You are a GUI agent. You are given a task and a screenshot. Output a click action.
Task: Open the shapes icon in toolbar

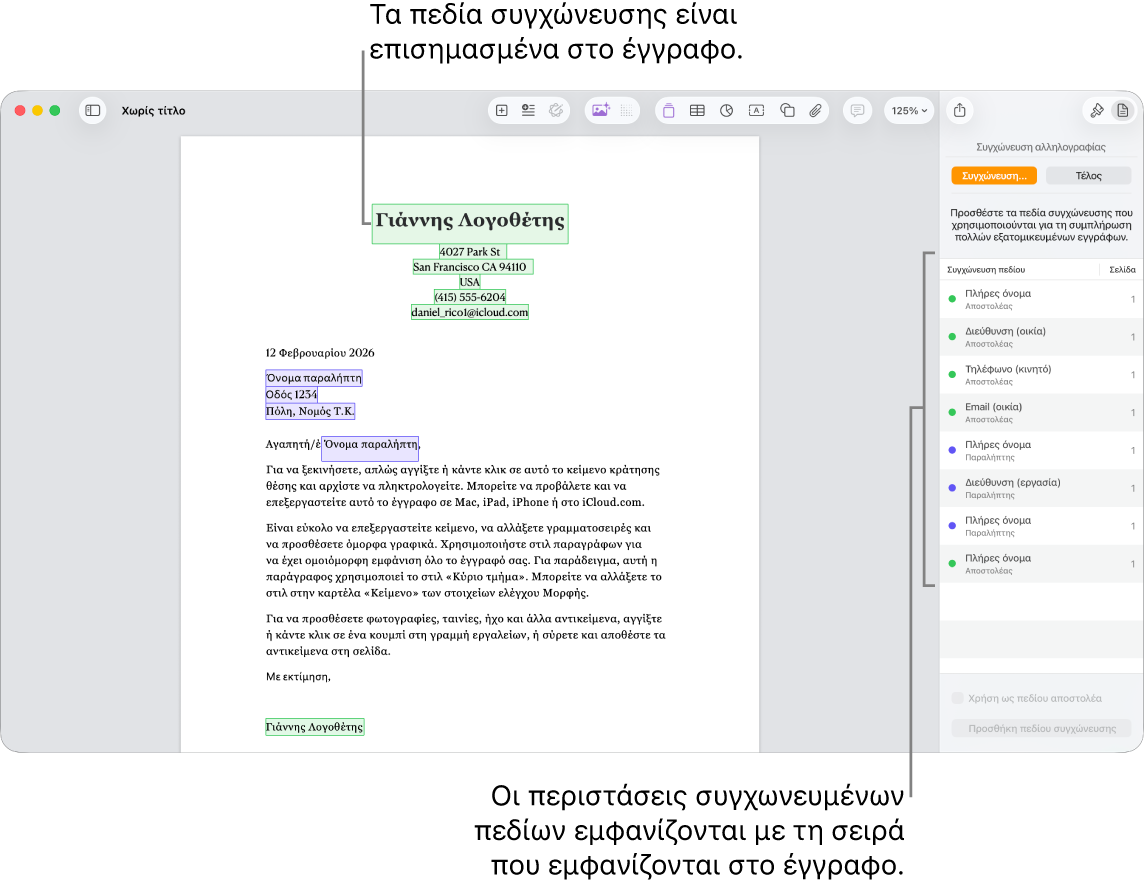(787, 110)
